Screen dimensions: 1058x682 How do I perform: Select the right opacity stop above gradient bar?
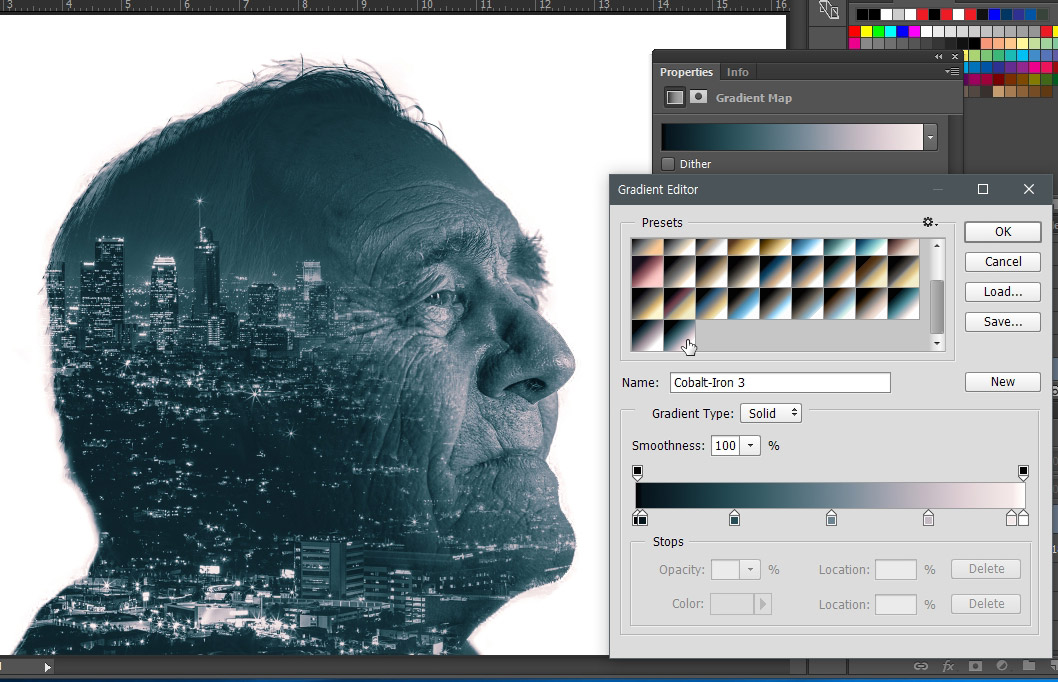[1023, 472]
